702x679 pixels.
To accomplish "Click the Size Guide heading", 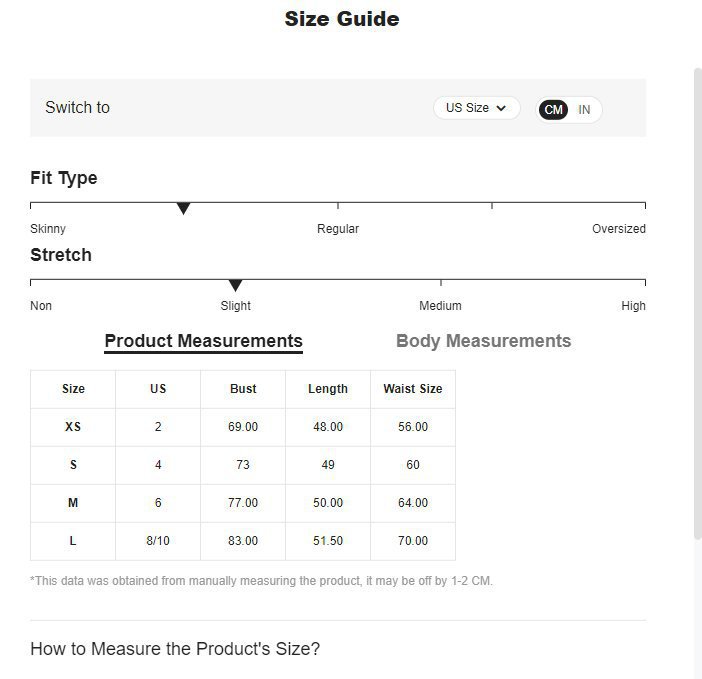I will coord(342,19).
